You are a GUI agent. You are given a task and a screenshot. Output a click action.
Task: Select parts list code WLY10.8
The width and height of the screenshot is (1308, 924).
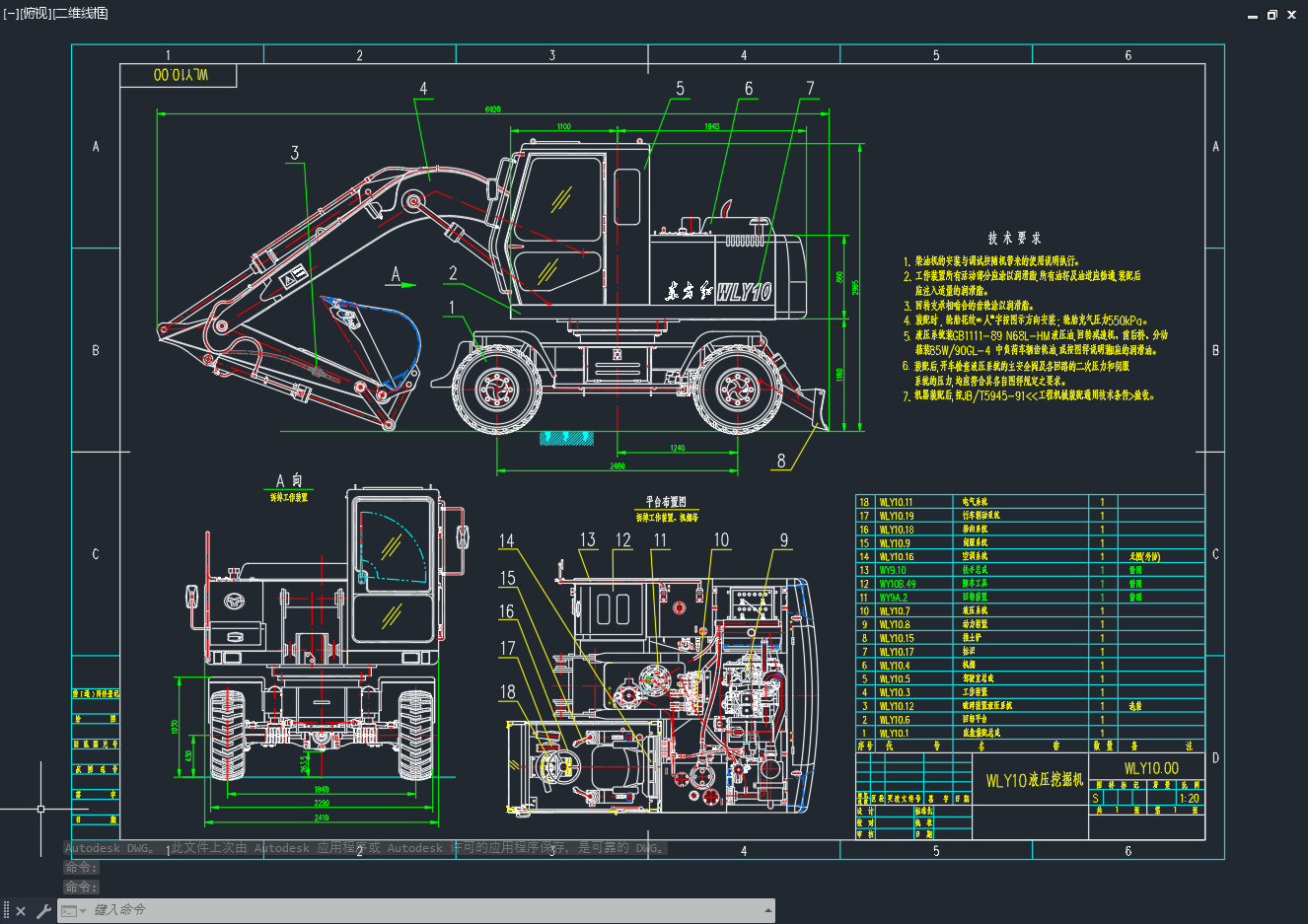tap(895, 625)
